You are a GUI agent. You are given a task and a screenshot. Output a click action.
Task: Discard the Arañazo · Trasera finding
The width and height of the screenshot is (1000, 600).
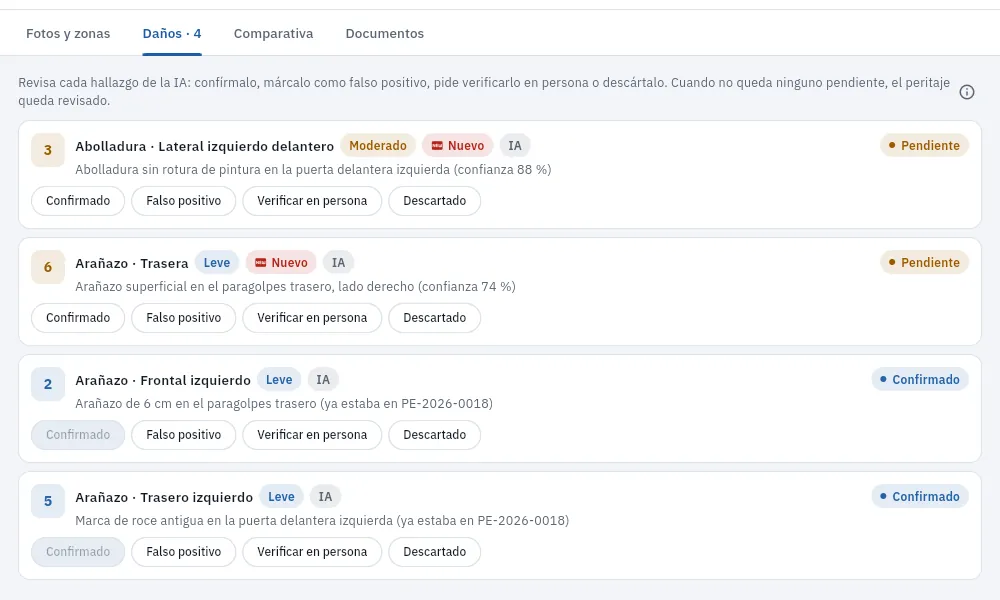pos(434,318)
